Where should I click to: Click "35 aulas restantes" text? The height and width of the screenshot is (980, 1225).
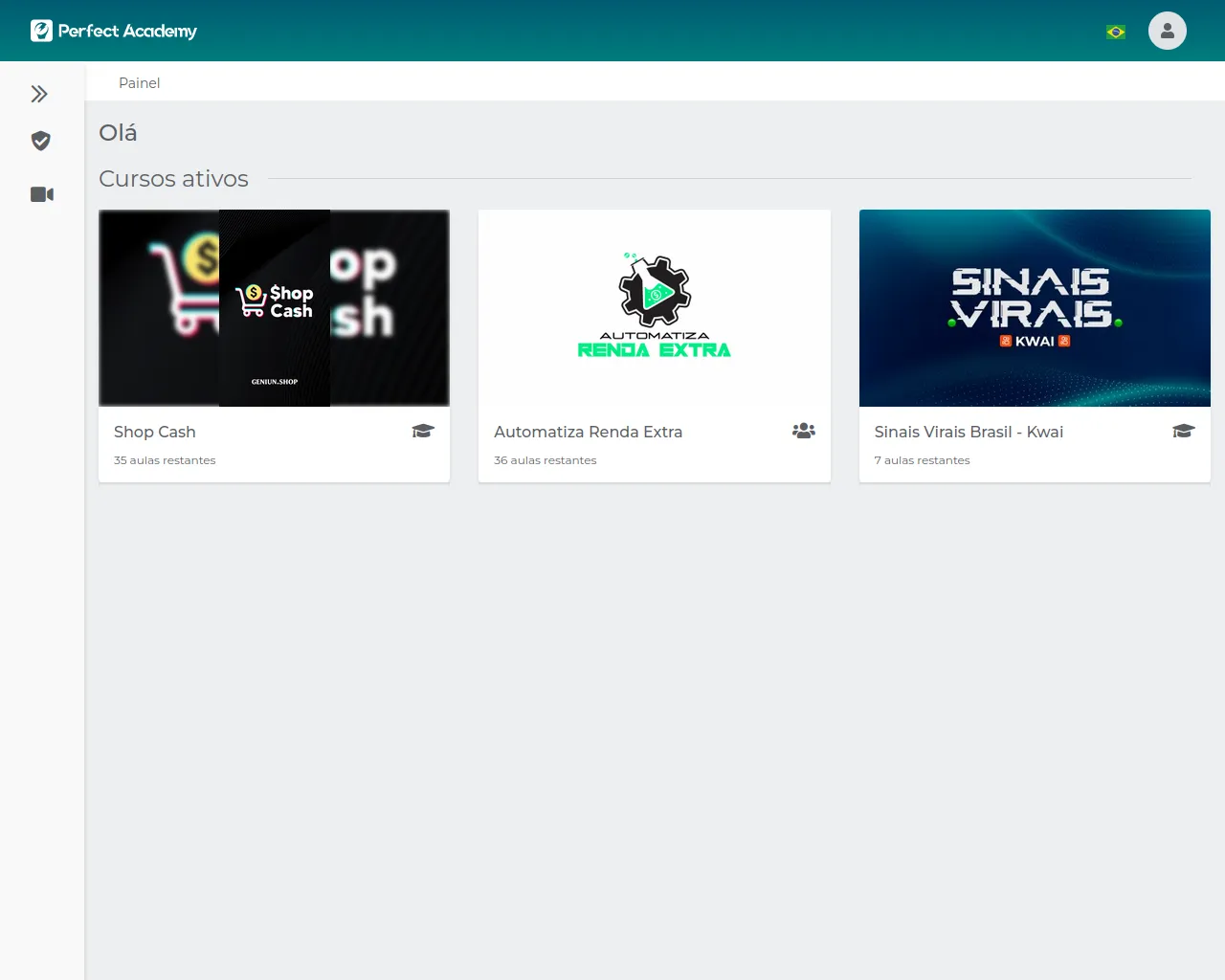pos(165,460)
